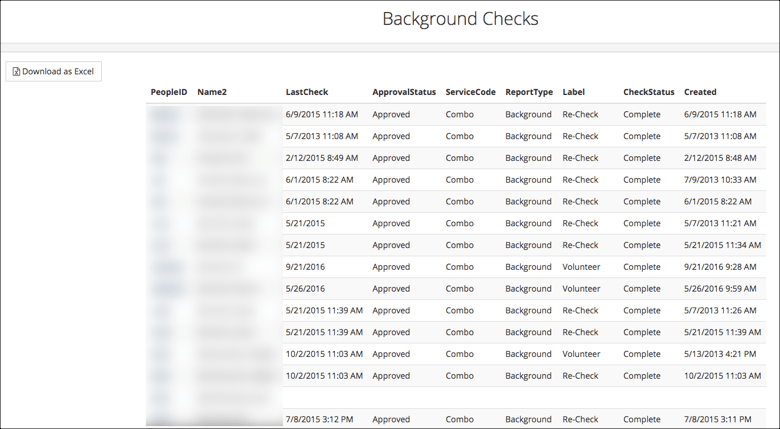Image resolution: width=780 pixels, height=429 pixels.
Task: Click Complete status in 5/7/2013 11:26 AM row
Action: (x=642, y=311)
